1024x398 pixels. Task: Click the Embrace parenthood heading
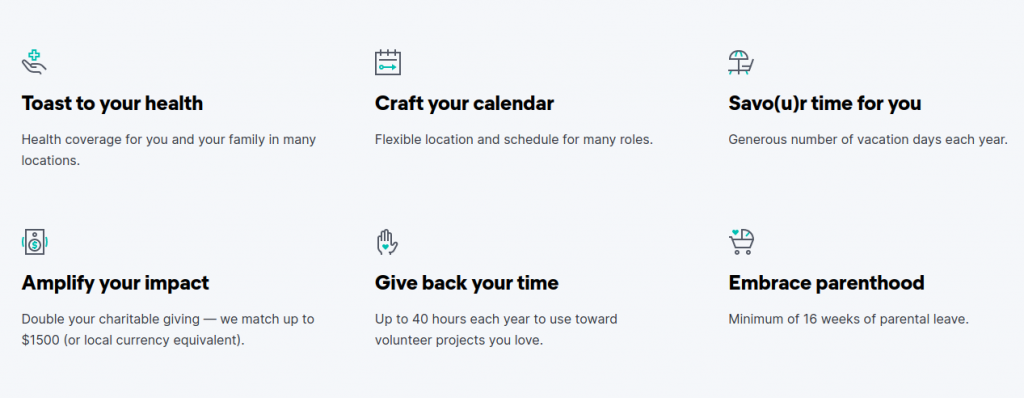(827, 283)
